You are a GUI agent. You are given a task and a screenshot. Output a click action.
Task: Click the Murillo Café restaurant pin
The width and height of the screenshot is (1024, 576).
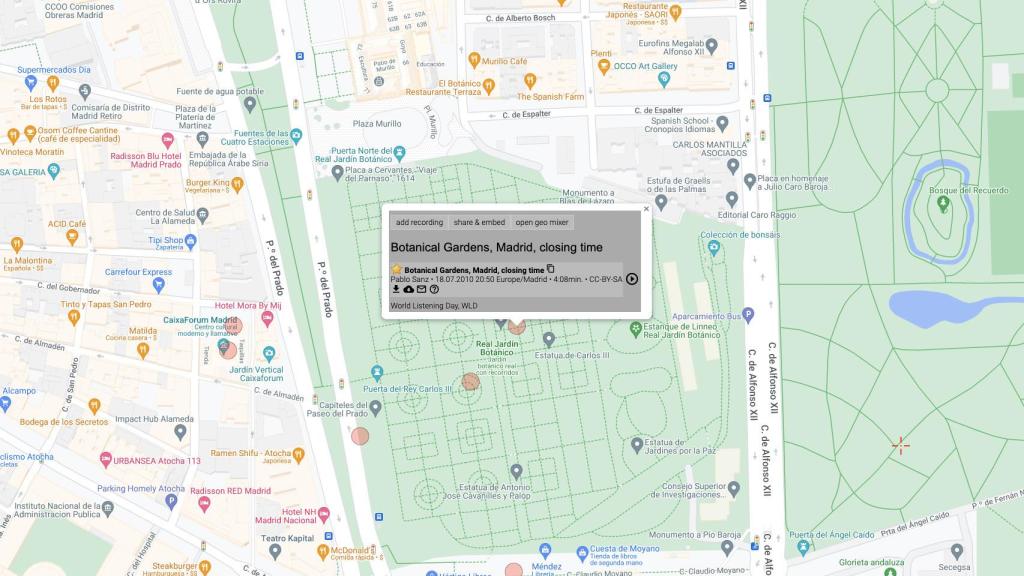(x=475, y=60)
